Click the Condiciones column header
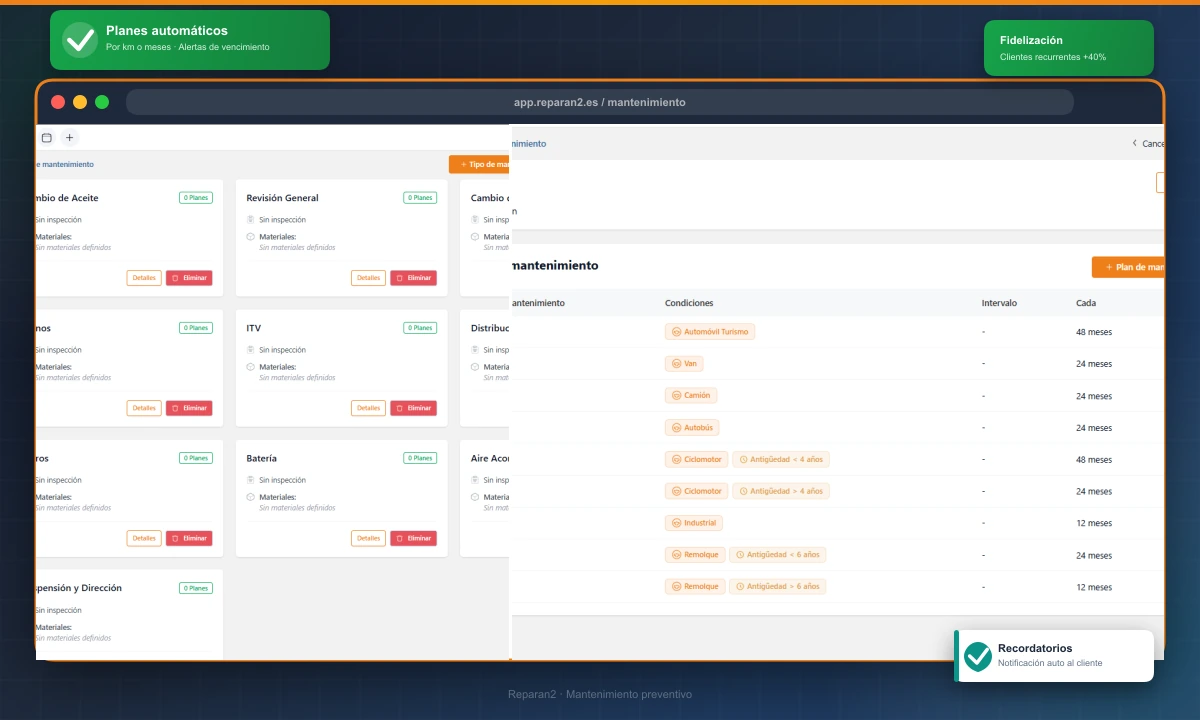Image resolution: width=1200 pixels, height=720 pixels. [x=689, y=303]
